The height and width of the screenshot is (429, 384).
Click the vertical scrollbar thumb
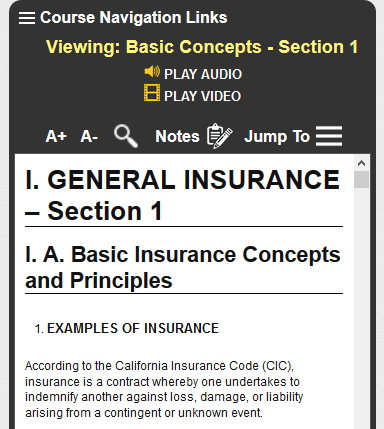coord(361,179)
